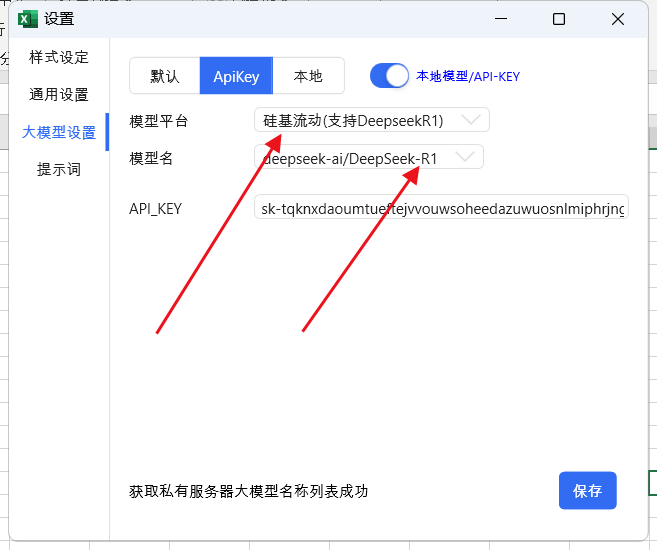Click the status message 获取私有服务器大模型名称列表成功

pyautogui.click(x=248, y=491)
